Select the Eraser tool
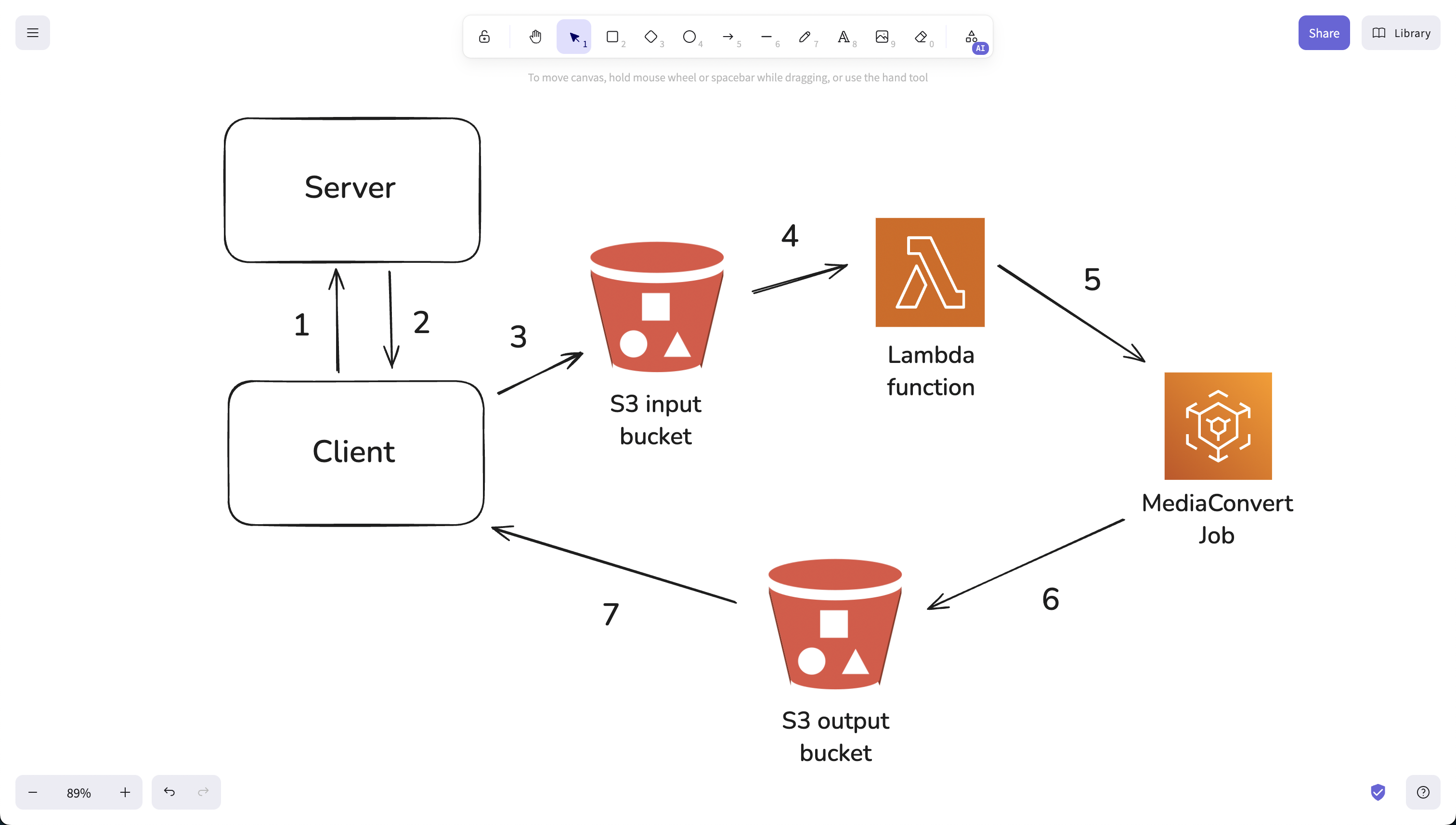 921,37
